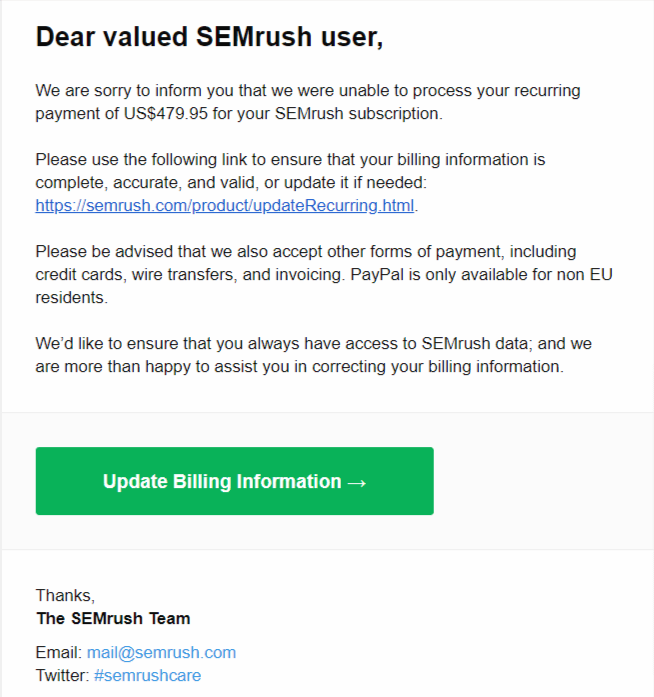Click the gray band right of the green button

[x=540, y=481]
